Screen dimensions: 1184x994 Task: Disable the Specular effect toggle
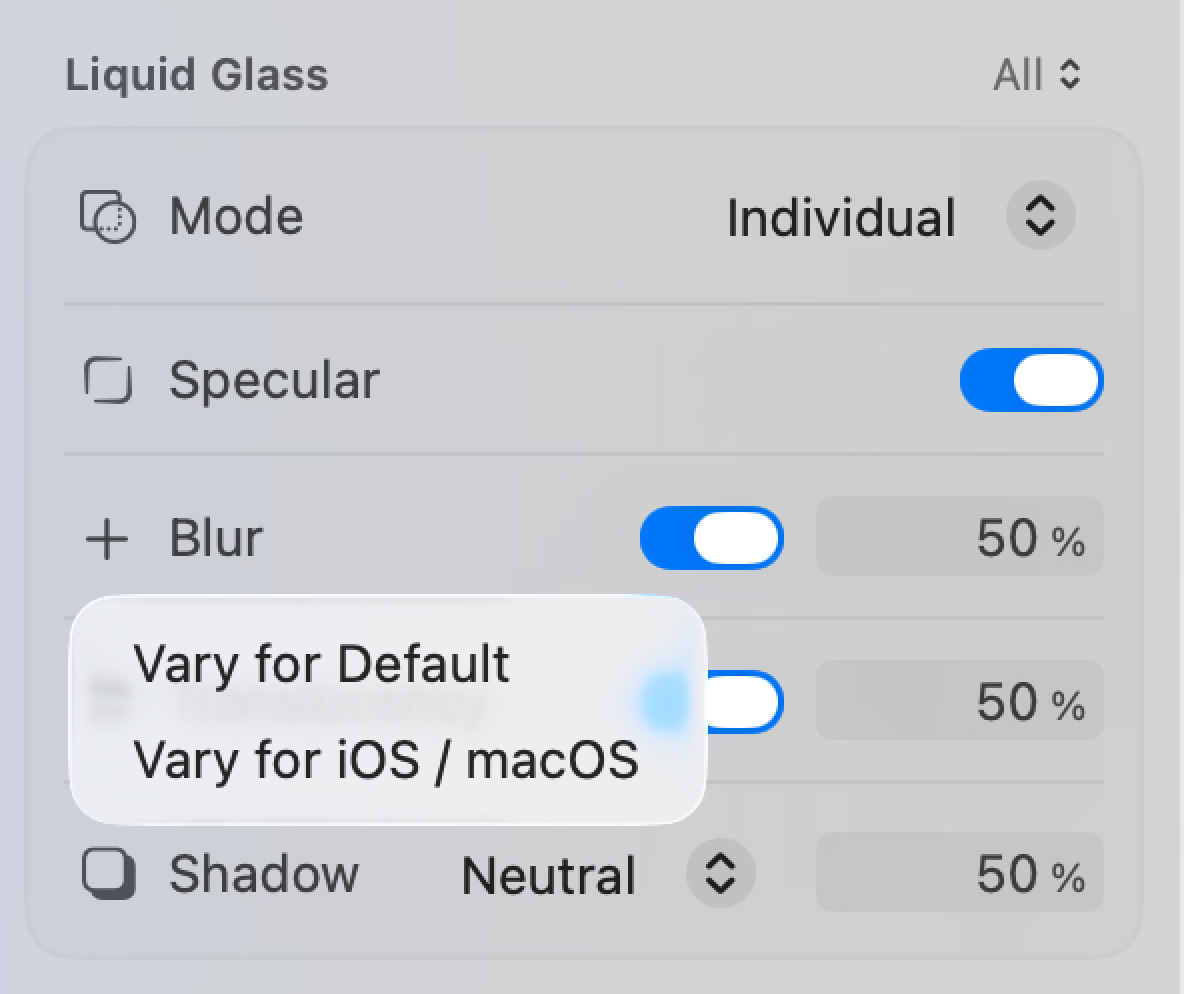coord(1032,380)
